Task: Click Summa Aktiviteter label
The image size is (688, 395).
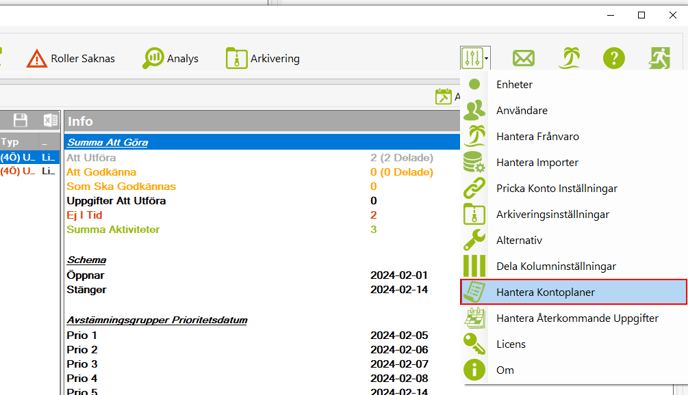Action: [x=113, y=230]
